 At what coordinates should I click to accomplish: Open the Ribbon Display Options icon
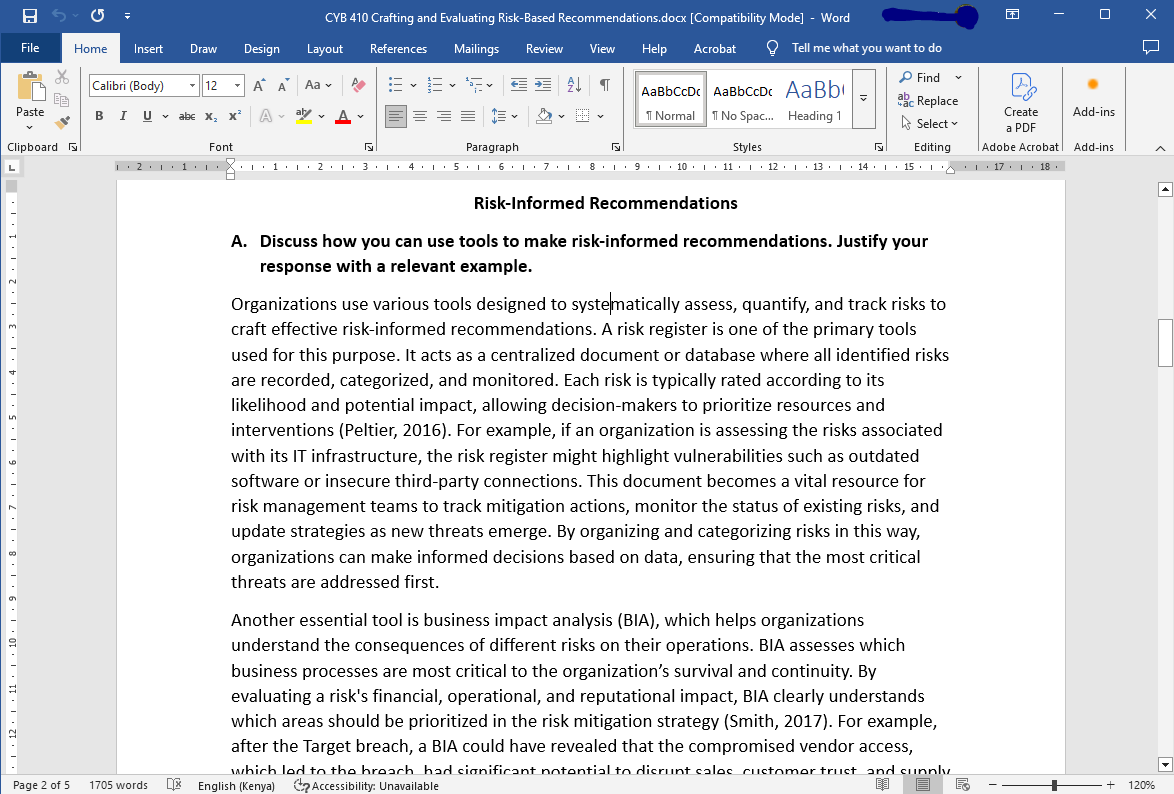pos(1012,15)
